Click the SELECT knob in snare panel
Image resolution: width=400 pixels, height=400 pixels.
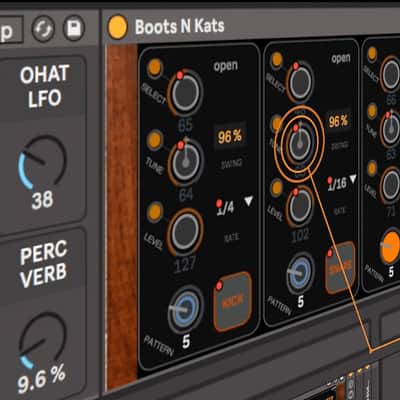point(300,82)
